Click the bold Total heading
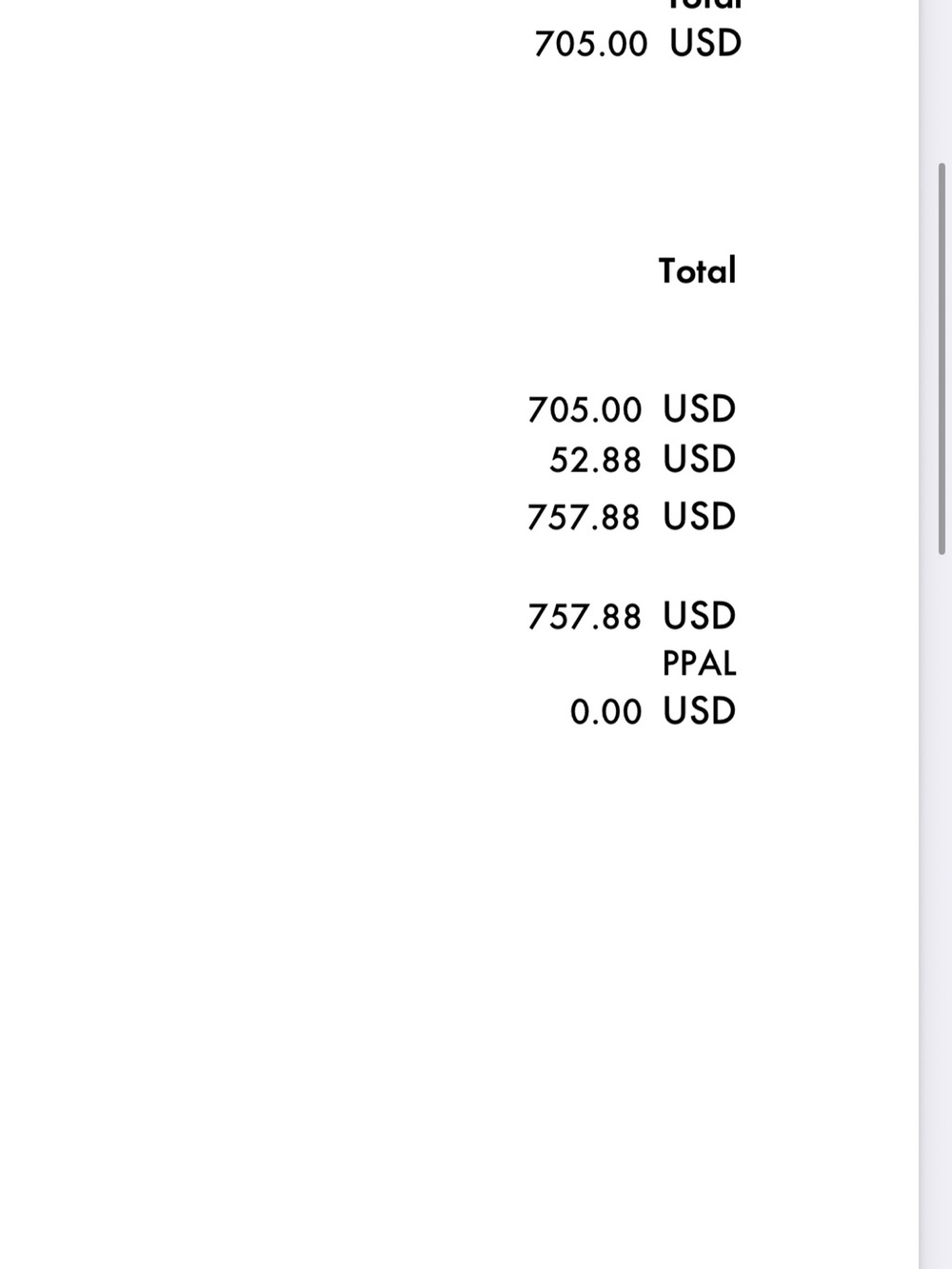The height and width of the screenshot is (1269, 952). pos(697,271)
